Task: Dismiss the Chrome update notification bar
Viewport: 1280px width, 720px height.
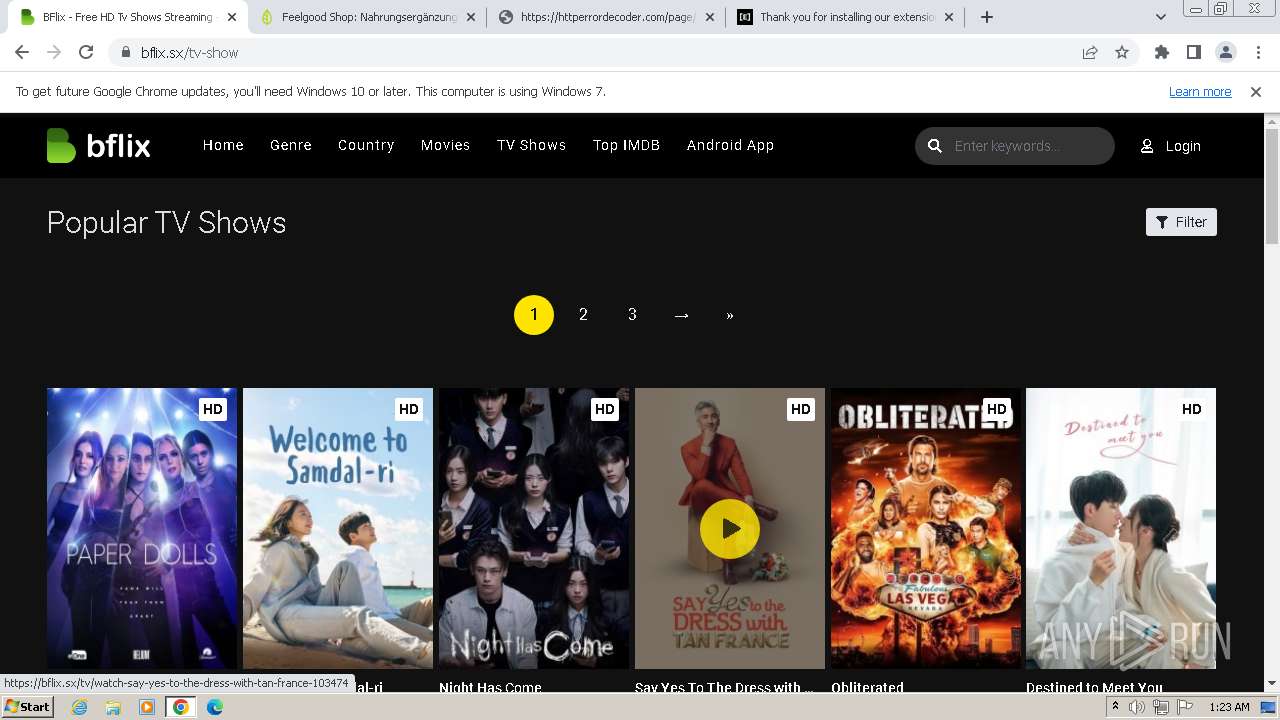Action: (1256, 92)
